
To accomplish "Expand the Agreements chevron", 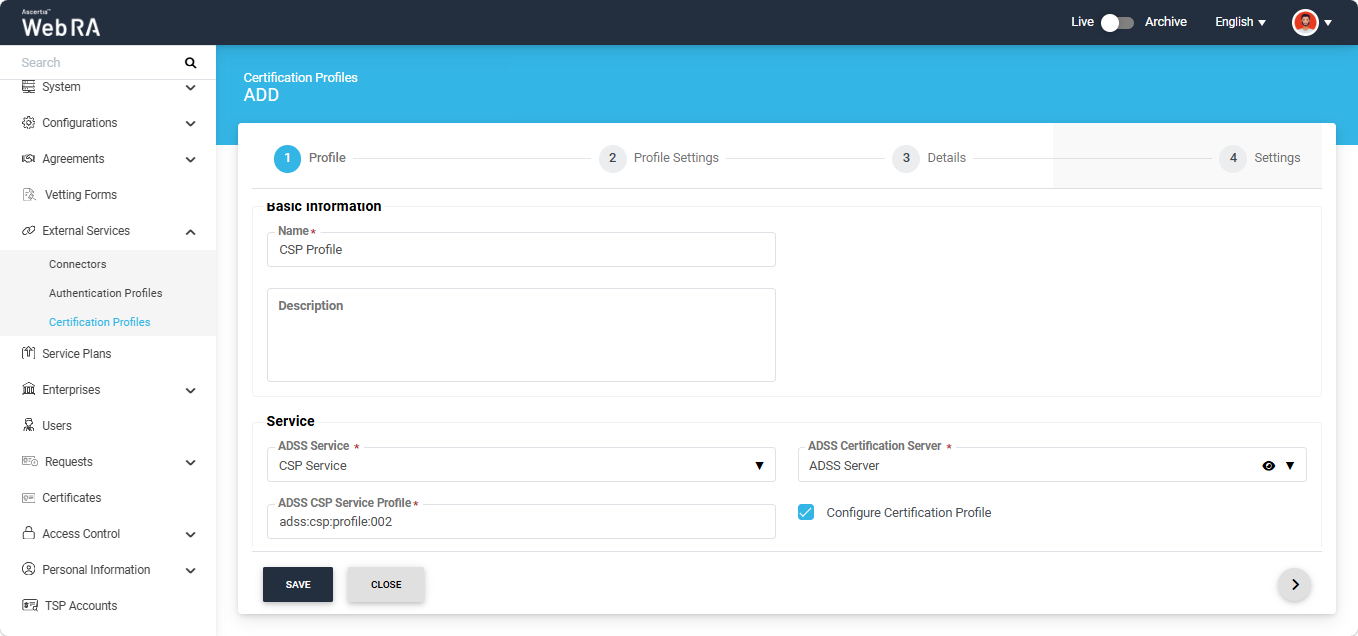I will click(x=191, y=159).
